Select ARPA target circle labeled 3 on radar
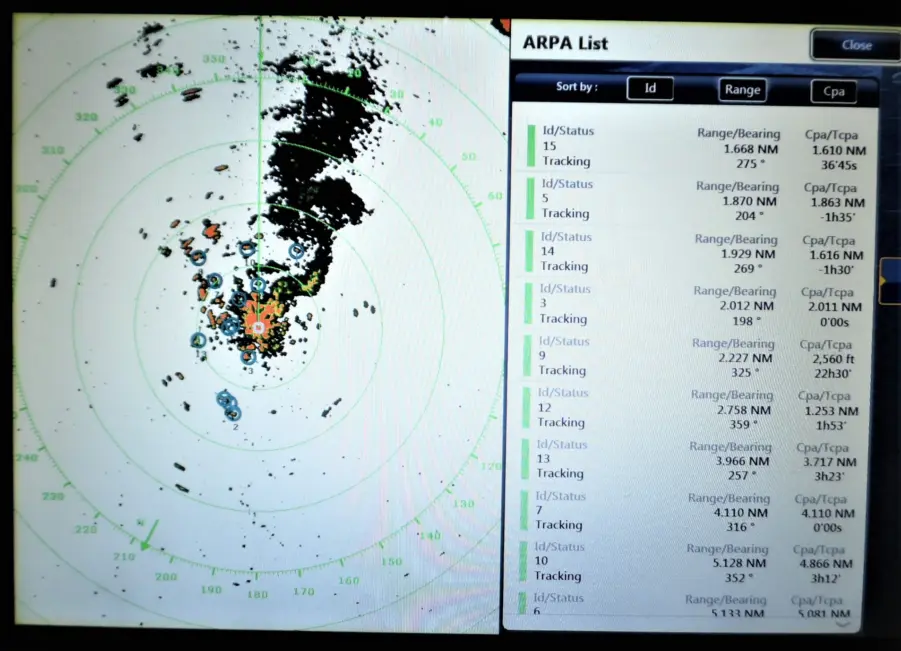 (248, 357)
